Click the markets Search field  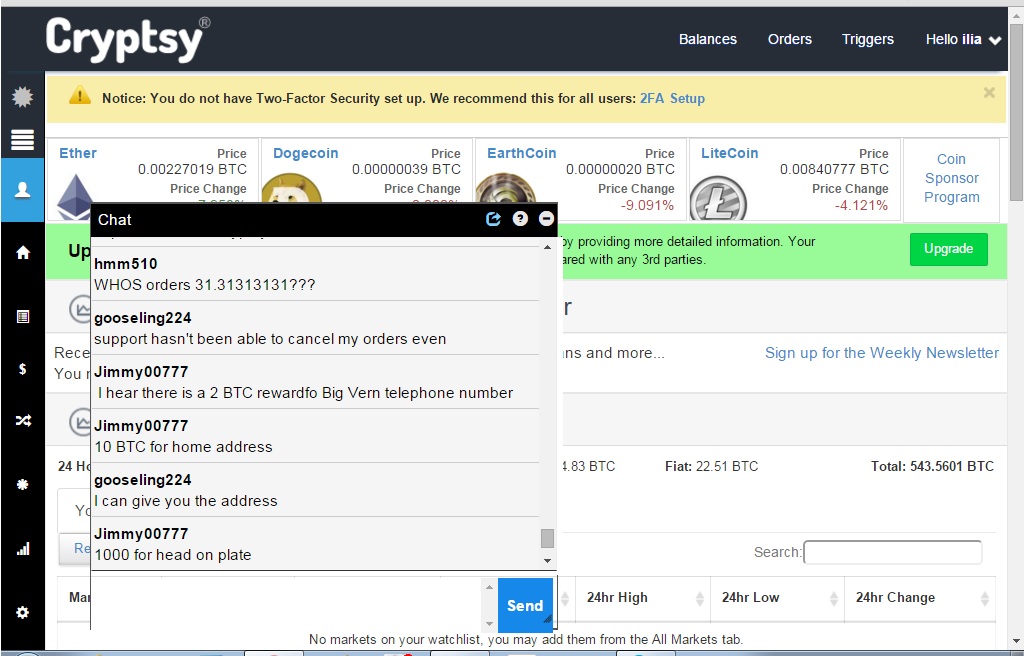pos(893,552)
